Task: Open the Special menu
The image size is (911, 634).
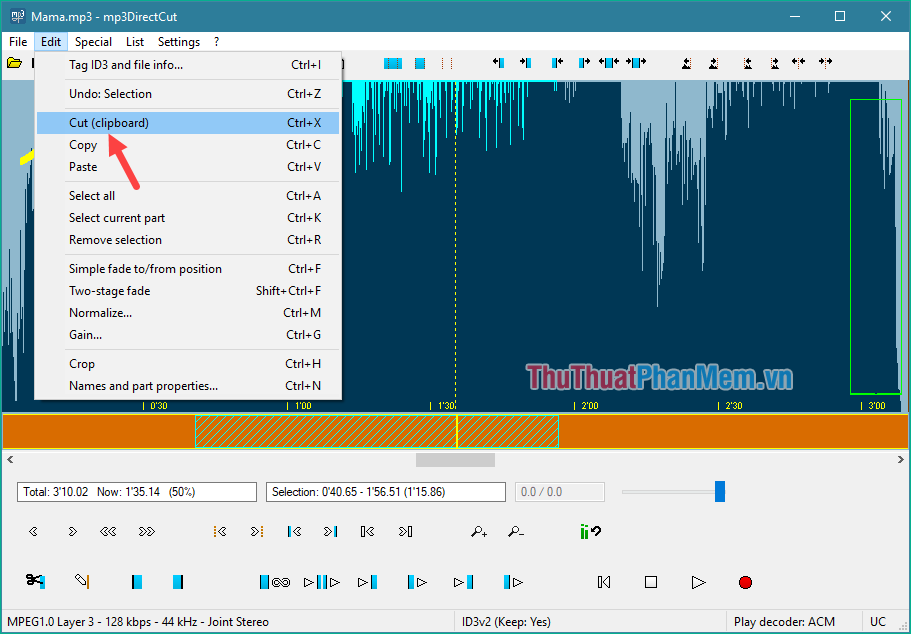Action: pyautogui.click(x=93, y=41)
